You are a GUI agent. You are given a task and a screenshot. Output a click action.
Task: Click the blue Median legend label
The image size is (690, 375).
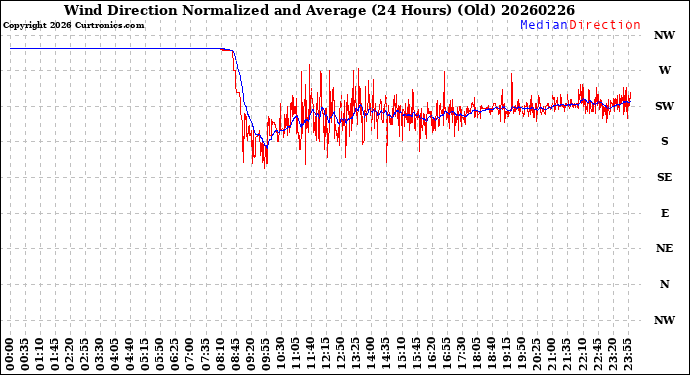click(544, 25)
